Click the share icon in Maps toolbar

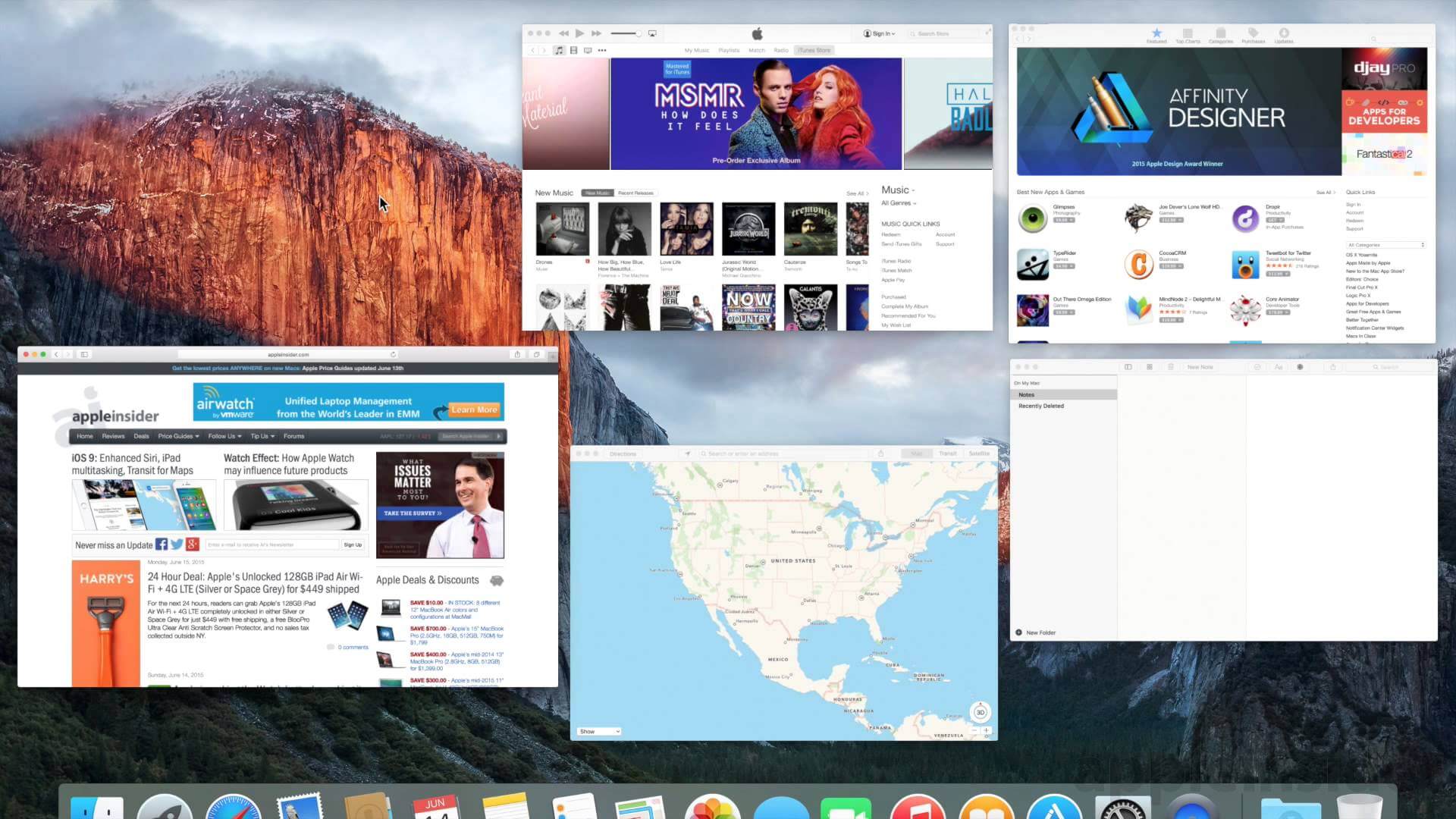pos(880,453)
